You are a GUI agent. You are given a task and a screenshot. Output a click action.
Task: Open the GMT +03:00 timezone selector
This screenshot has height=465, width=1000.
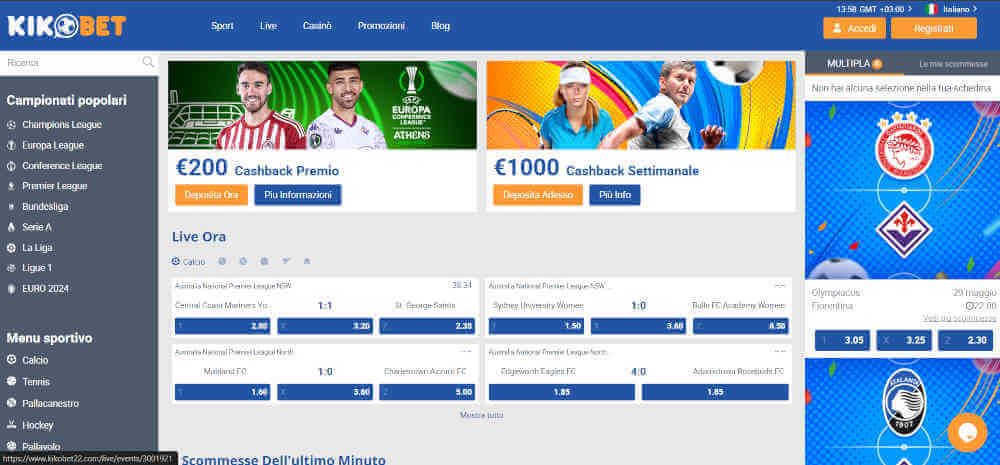872,8
